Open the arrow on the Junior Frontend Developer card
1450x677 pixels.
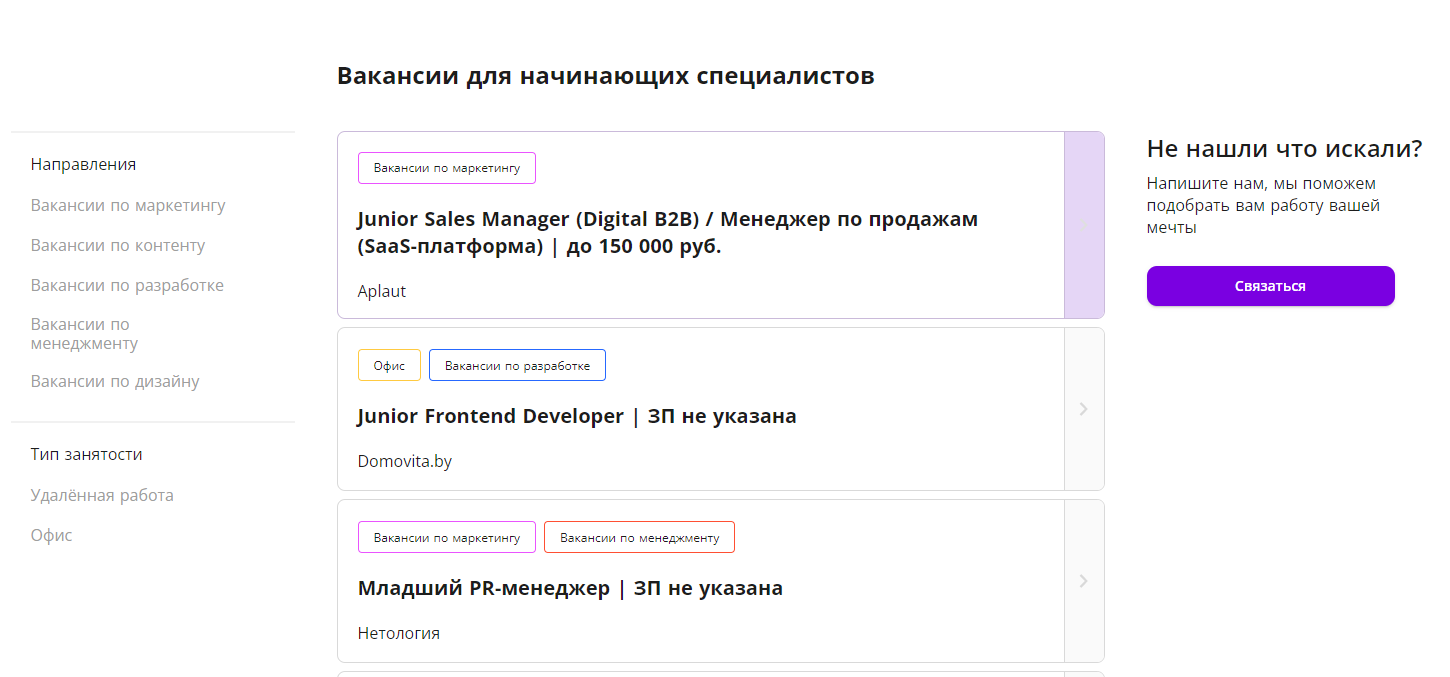pos(1084,409)
